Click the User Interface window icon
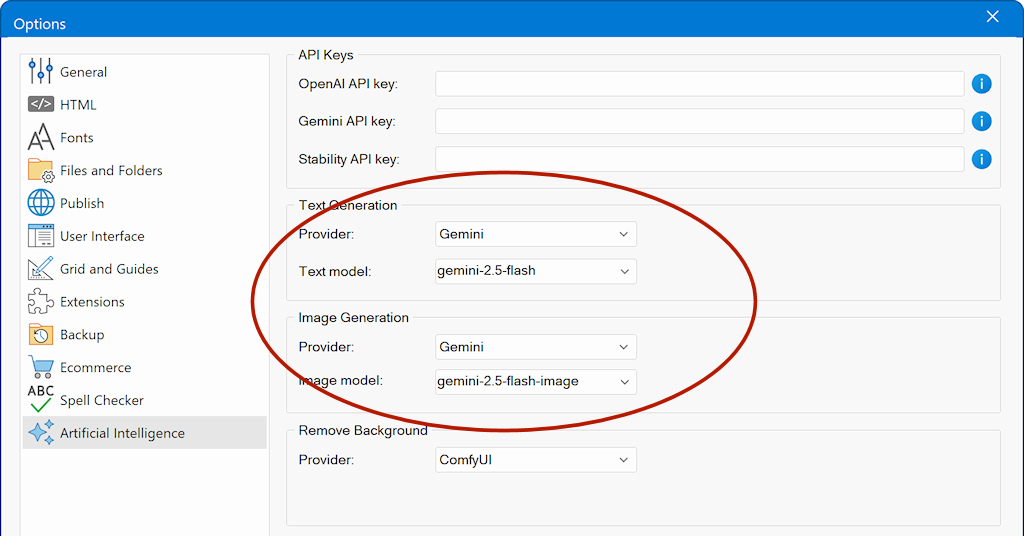 (x=40, y=236)
